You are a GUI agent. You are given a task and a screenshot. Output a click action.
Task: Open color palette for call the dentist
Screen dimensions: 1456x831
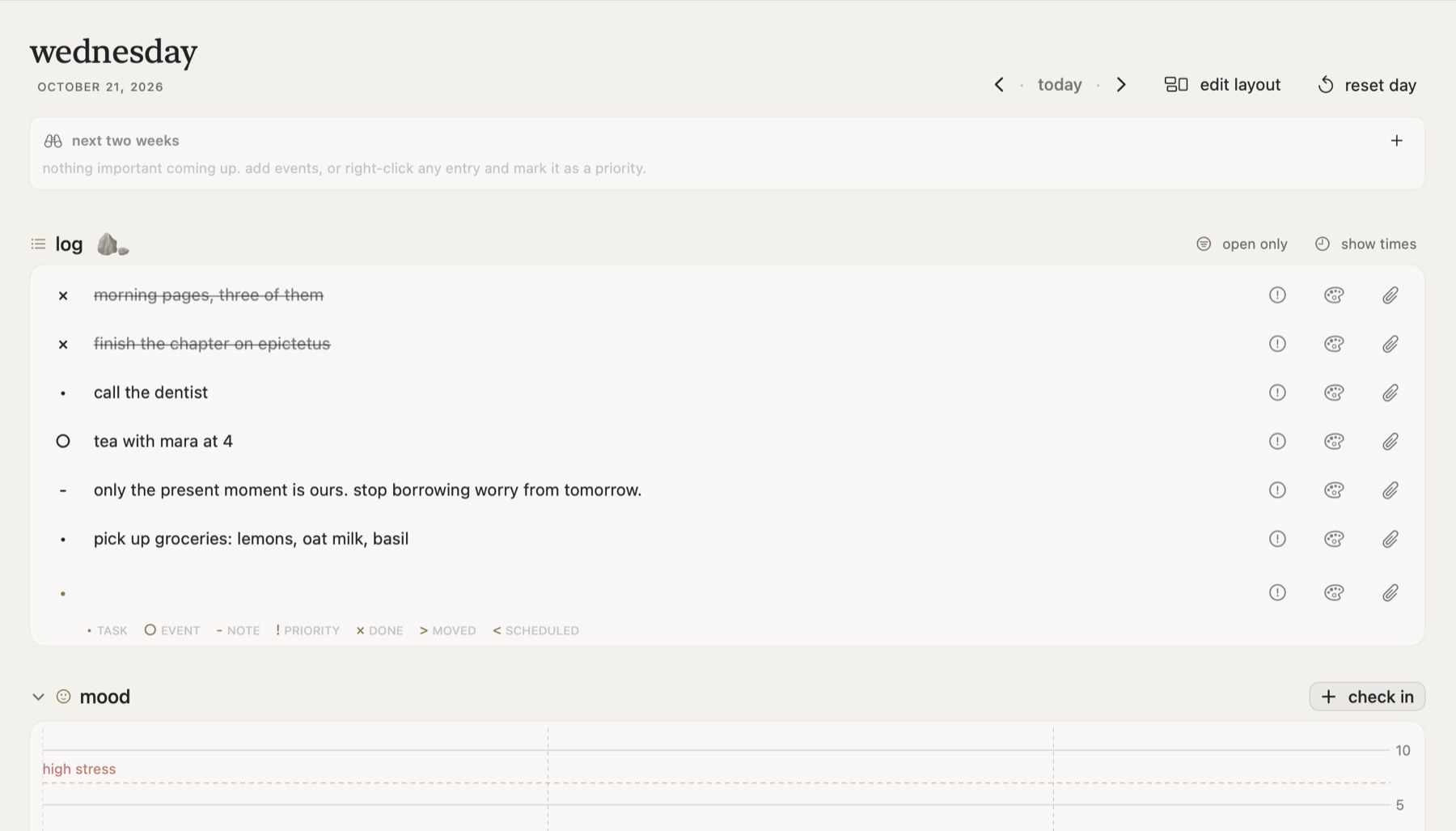pos(1334,392)
